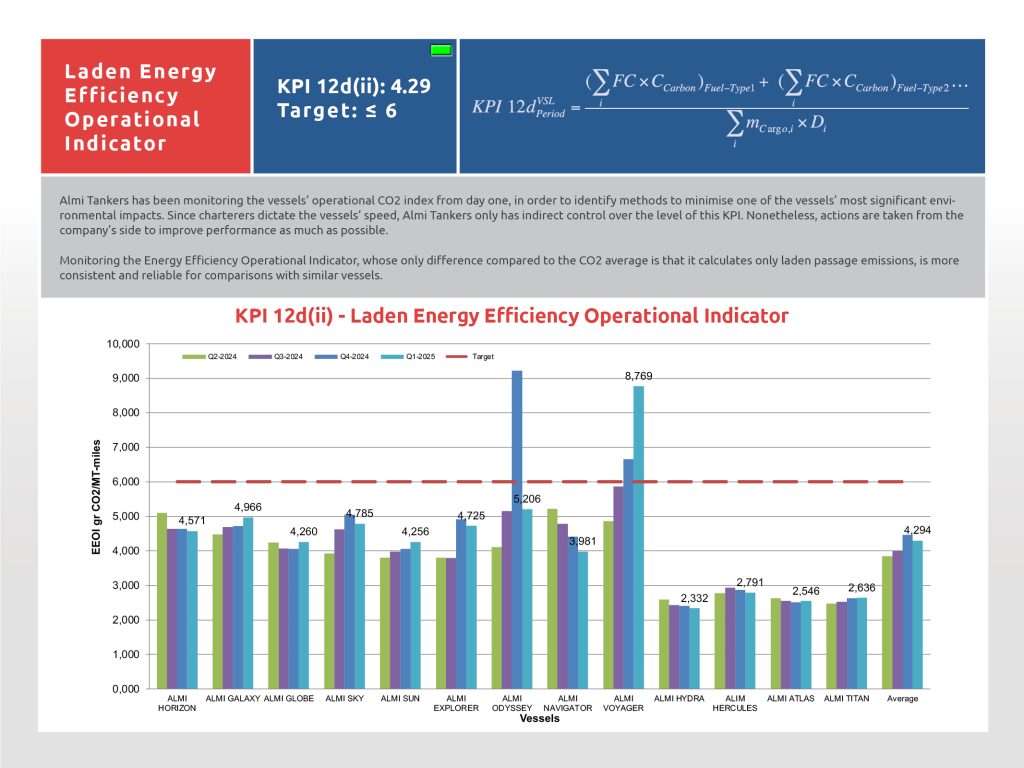The height and width of the screenshot is (768, 1024).
Task: Click the red dashed Target line
Action: point(539,482)
